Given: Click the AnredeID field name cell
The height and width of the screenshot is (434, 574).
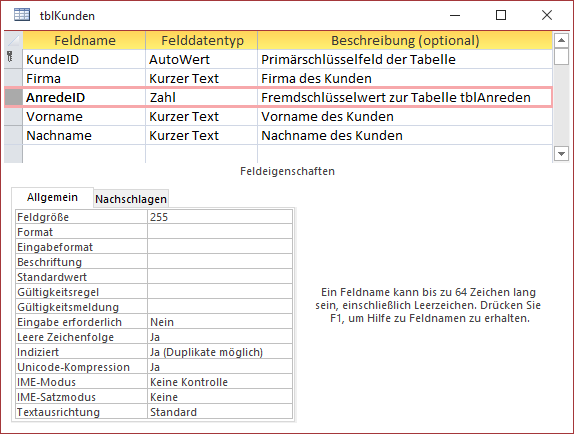Looking at the screenshot, I should [84, 97].
